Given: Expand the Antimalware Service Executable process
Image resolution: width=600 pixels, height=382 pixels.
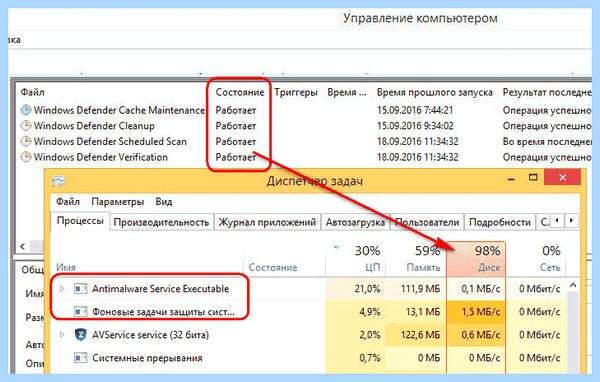Looking at the screenshot, I should point(62,289).
